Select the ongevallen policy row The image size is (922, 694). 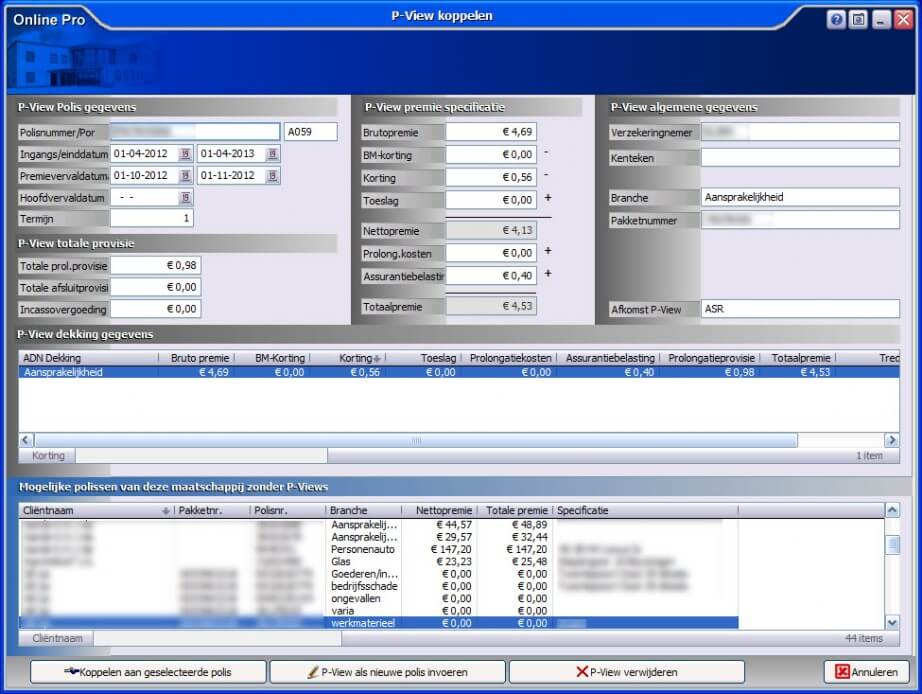(379, 599)
